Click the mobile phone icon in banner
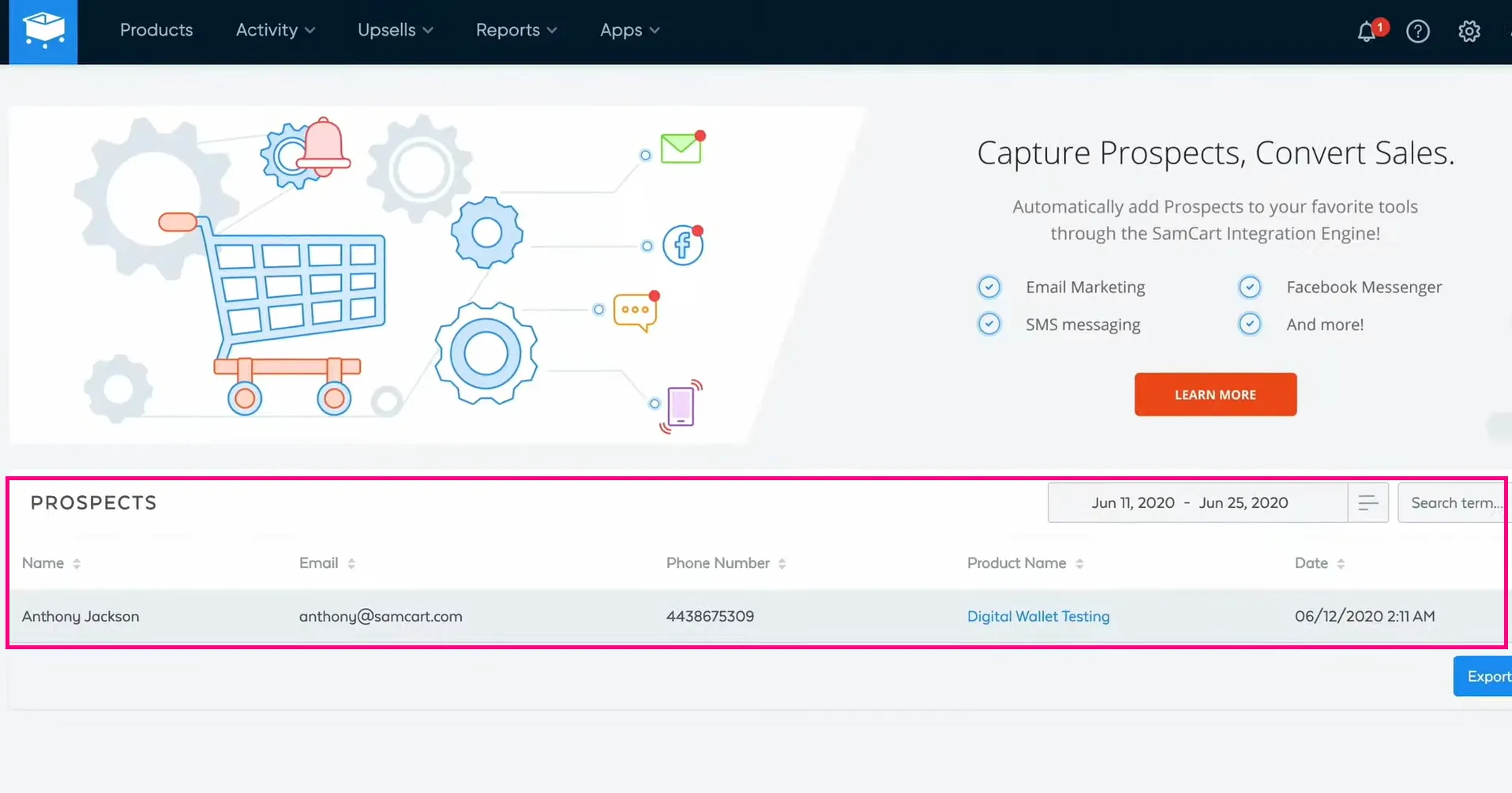 (681, 407)
